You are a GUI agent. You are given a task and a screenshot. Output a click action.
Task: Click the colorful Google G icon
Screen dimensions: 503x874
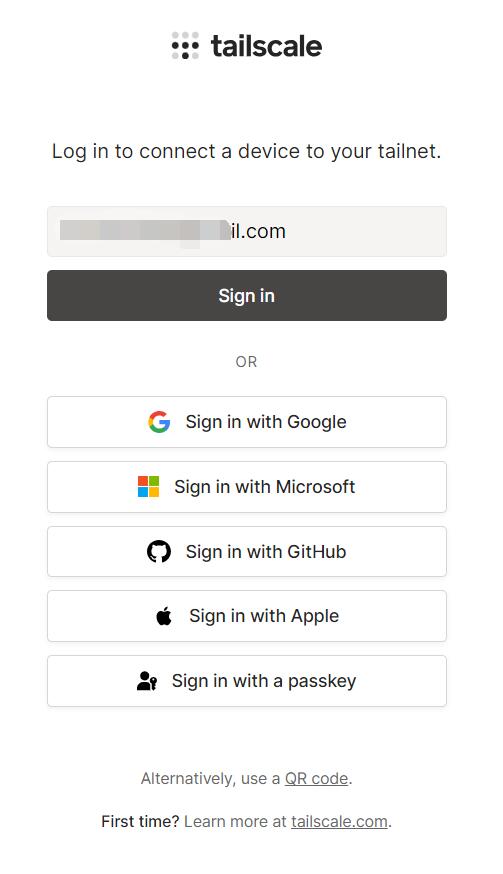pos(159,422)
